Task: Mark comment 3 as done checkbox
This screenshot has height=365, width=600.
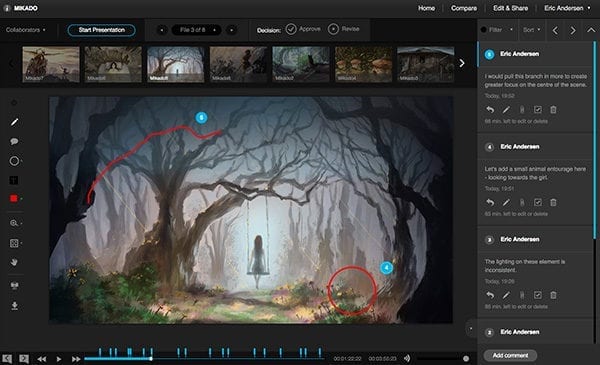Action: click(538, 295)
